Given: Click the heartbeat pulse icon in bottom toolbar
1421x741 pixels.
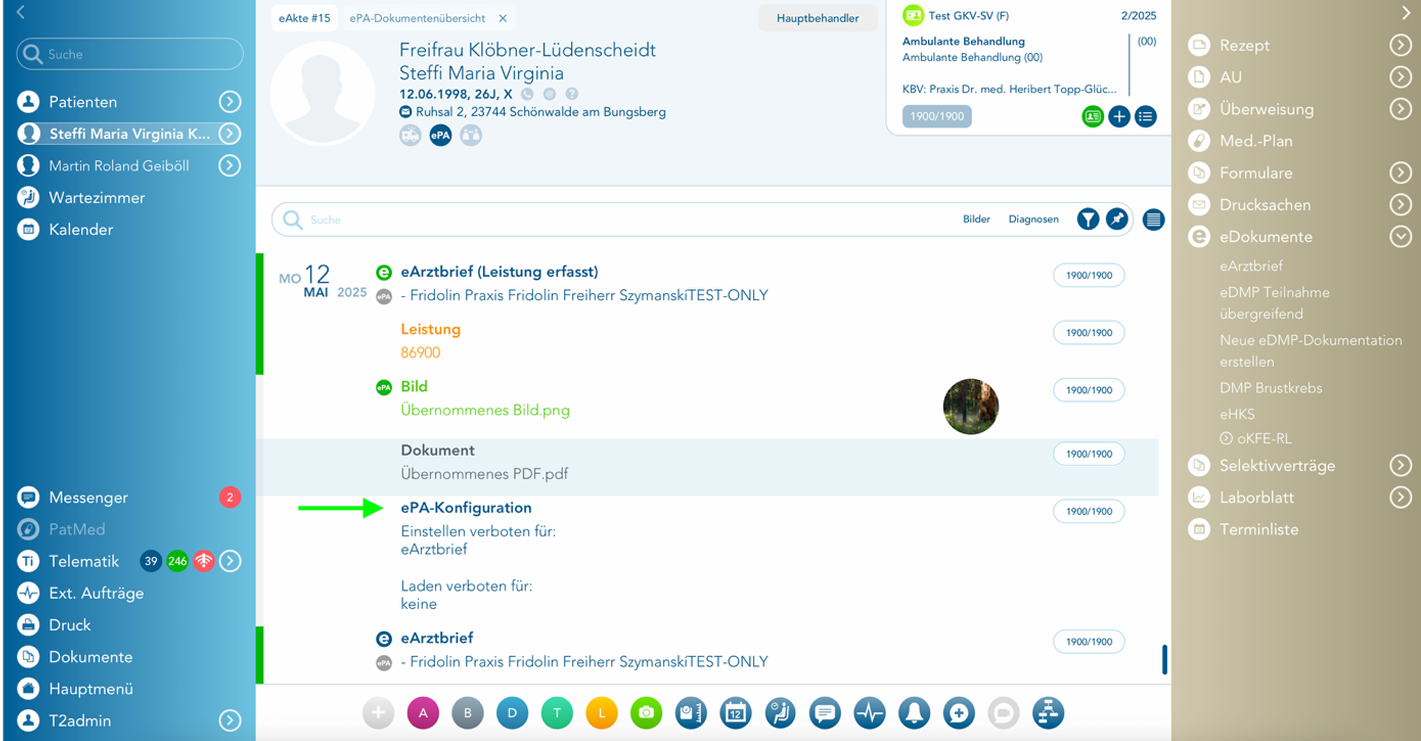Looking at the screenshot, I should coord(869,713).
